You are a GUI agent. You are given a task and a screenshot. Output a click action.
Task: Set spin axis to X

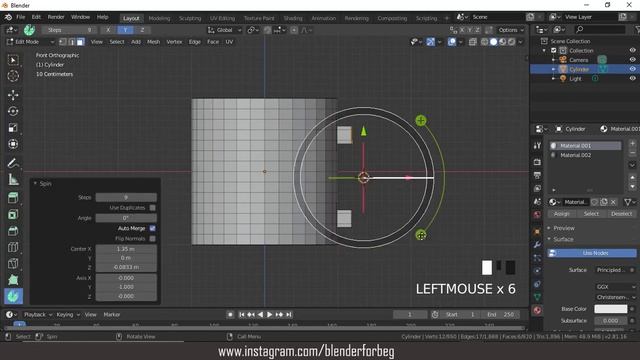[x=108, y=30]
